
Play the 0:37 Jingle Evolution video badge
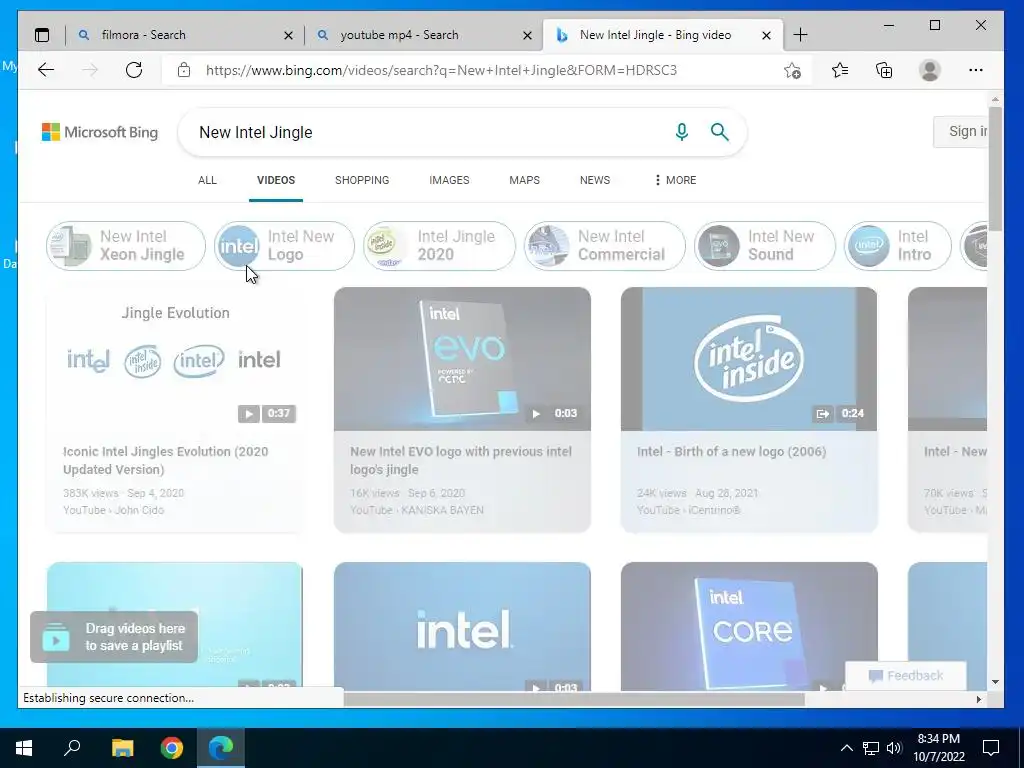(267, 413)
